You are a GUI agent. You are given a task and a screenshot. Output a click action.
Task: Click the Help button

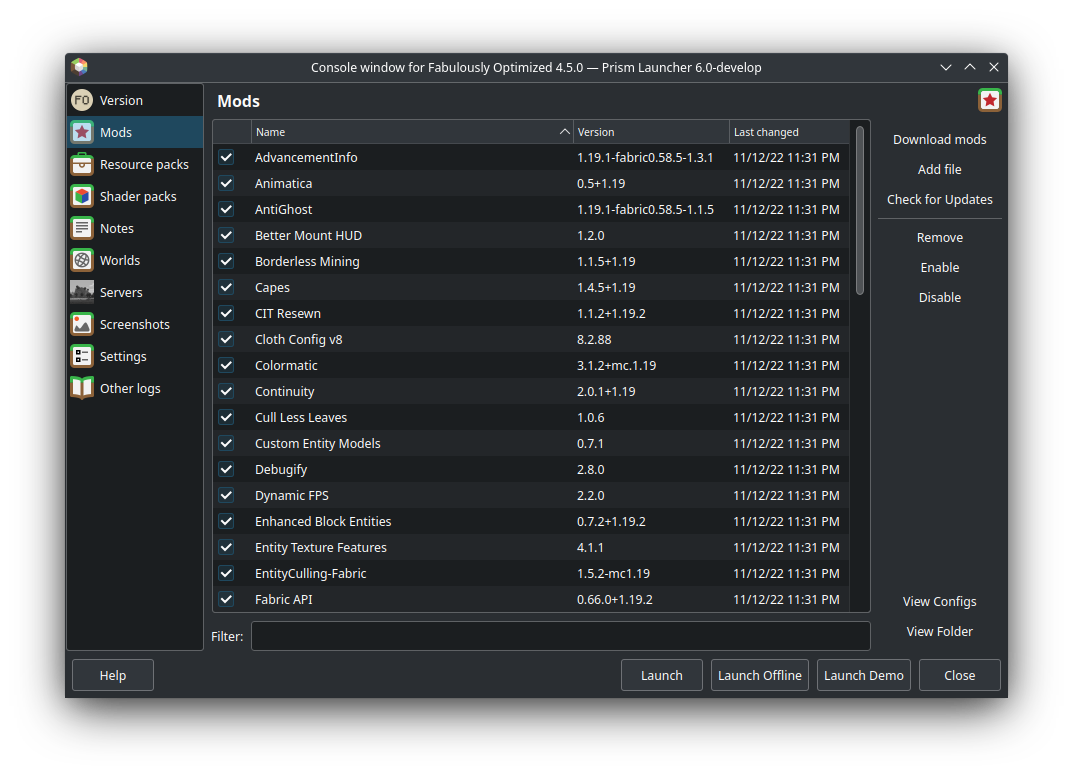click(x=113, y=675)
